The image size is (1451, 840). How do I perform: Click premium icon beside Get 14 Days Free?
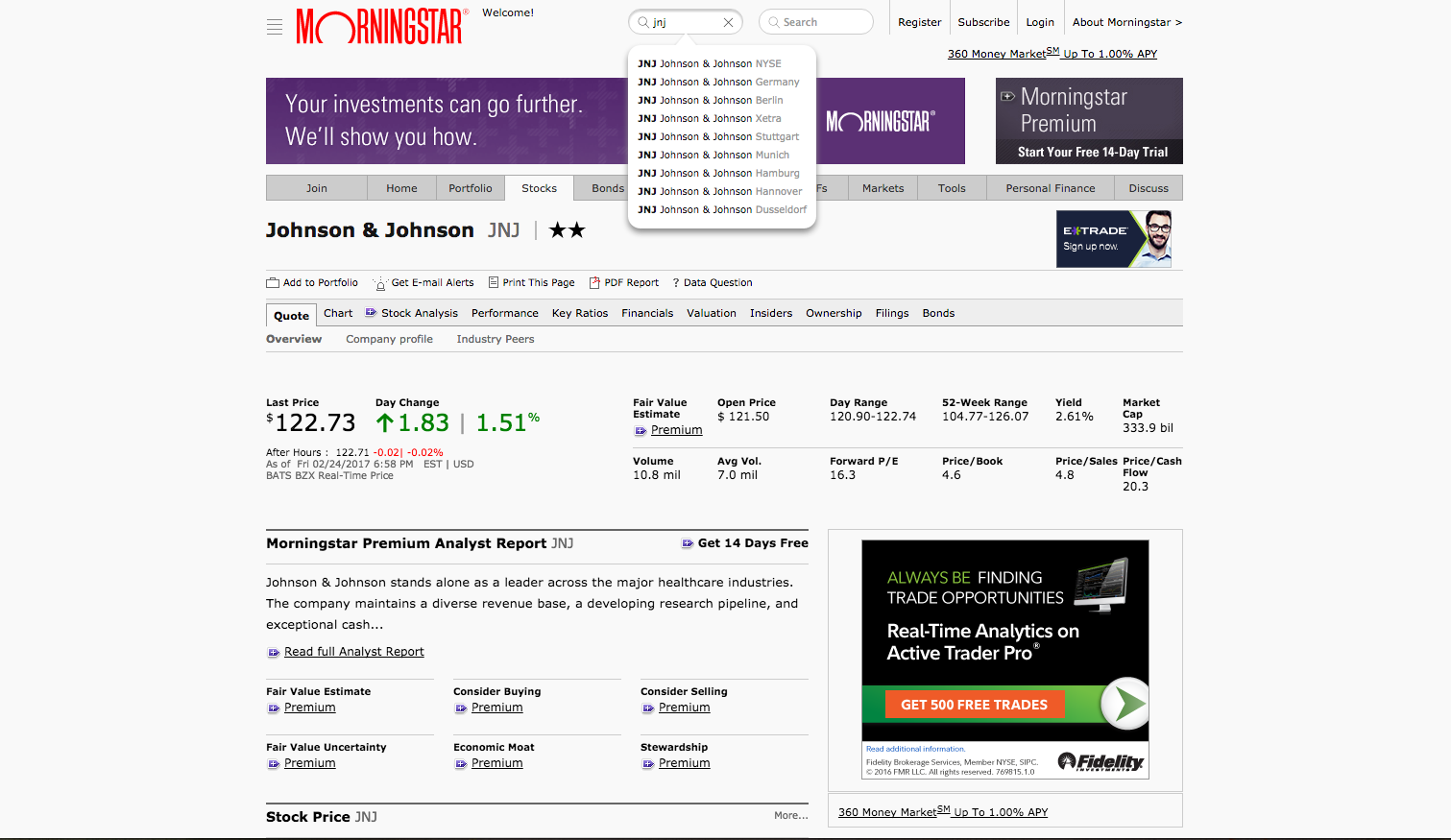(688, 543)
